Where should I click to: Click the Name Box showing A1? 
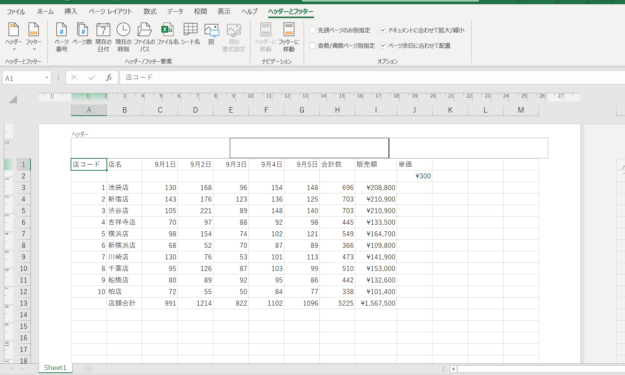point(23,78)
